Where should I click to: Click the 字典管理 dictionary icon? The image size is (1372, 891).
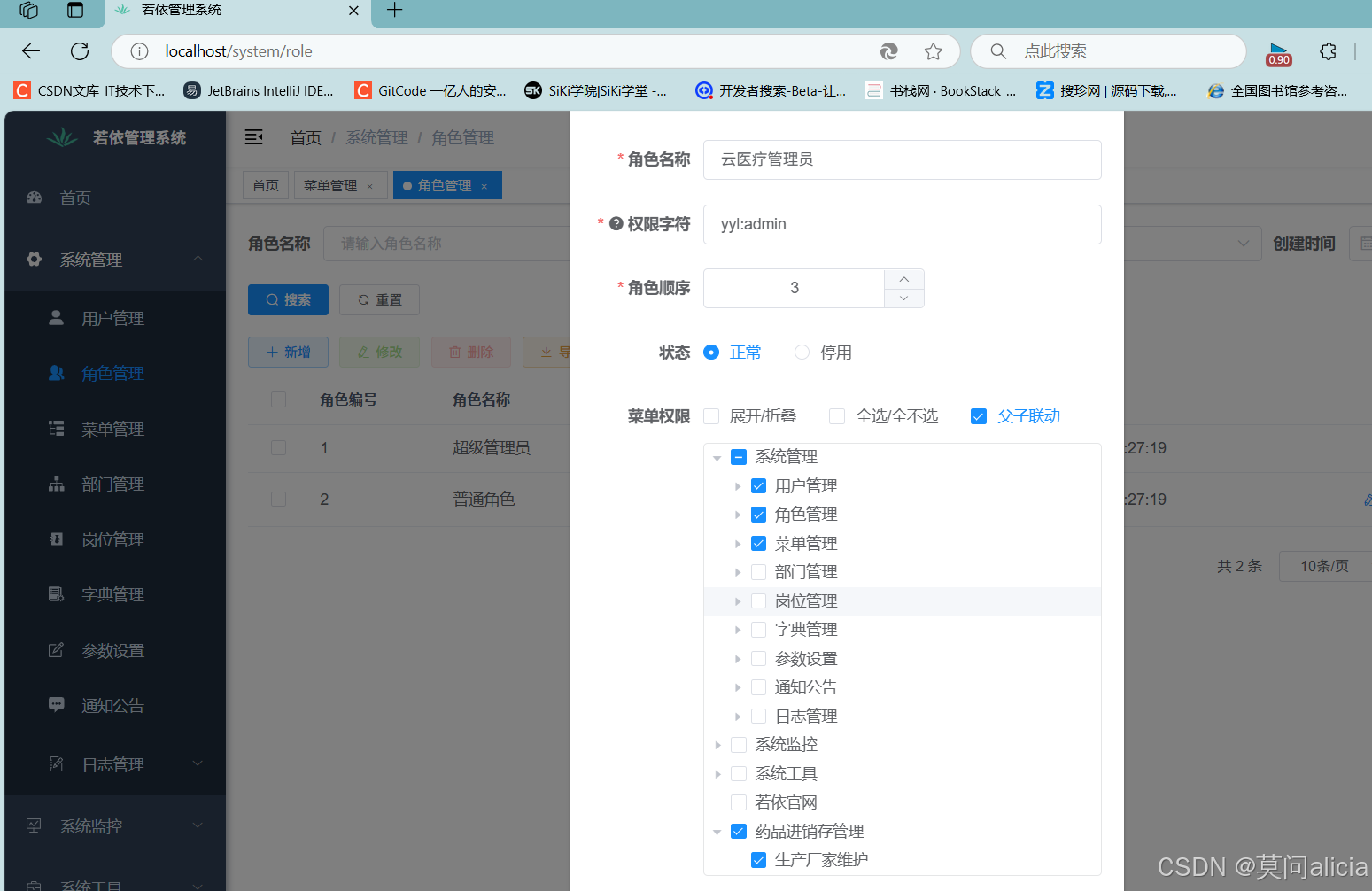[56, 594]
